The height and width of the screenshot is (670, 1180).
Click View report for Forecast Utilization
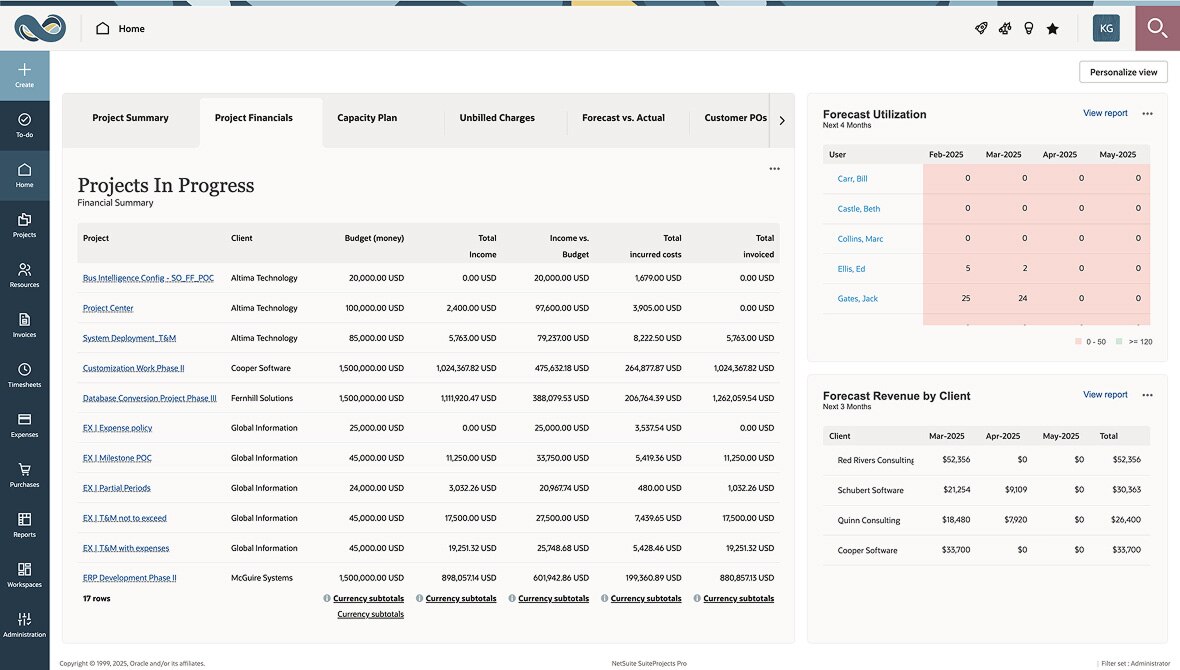click(x=1105, y=114)
